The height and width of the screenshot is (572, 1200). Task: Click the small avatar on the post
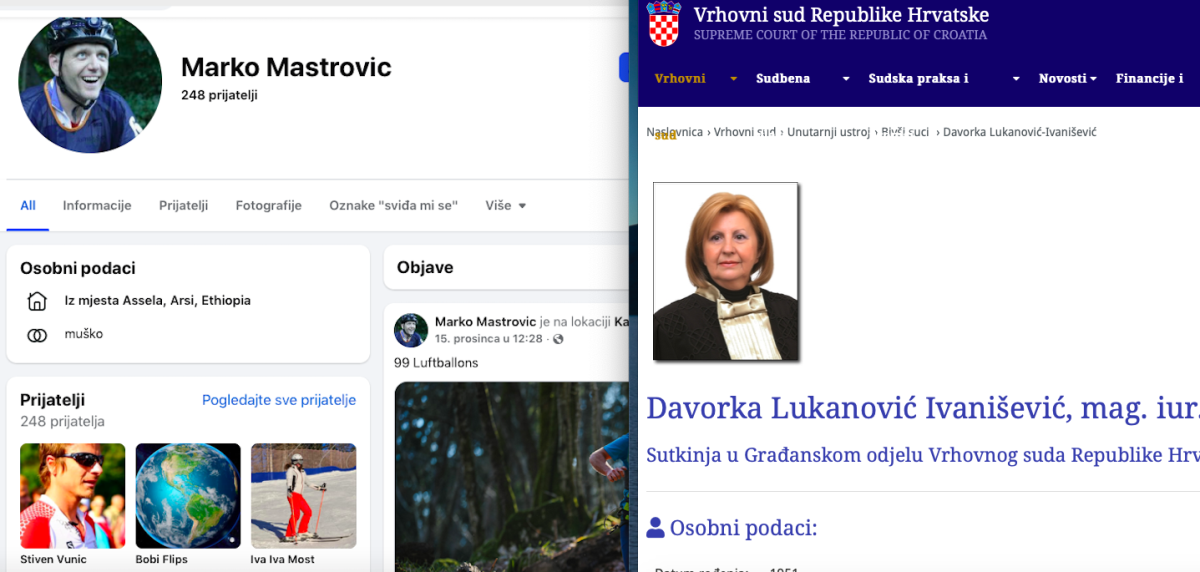(x=411, y=330)
